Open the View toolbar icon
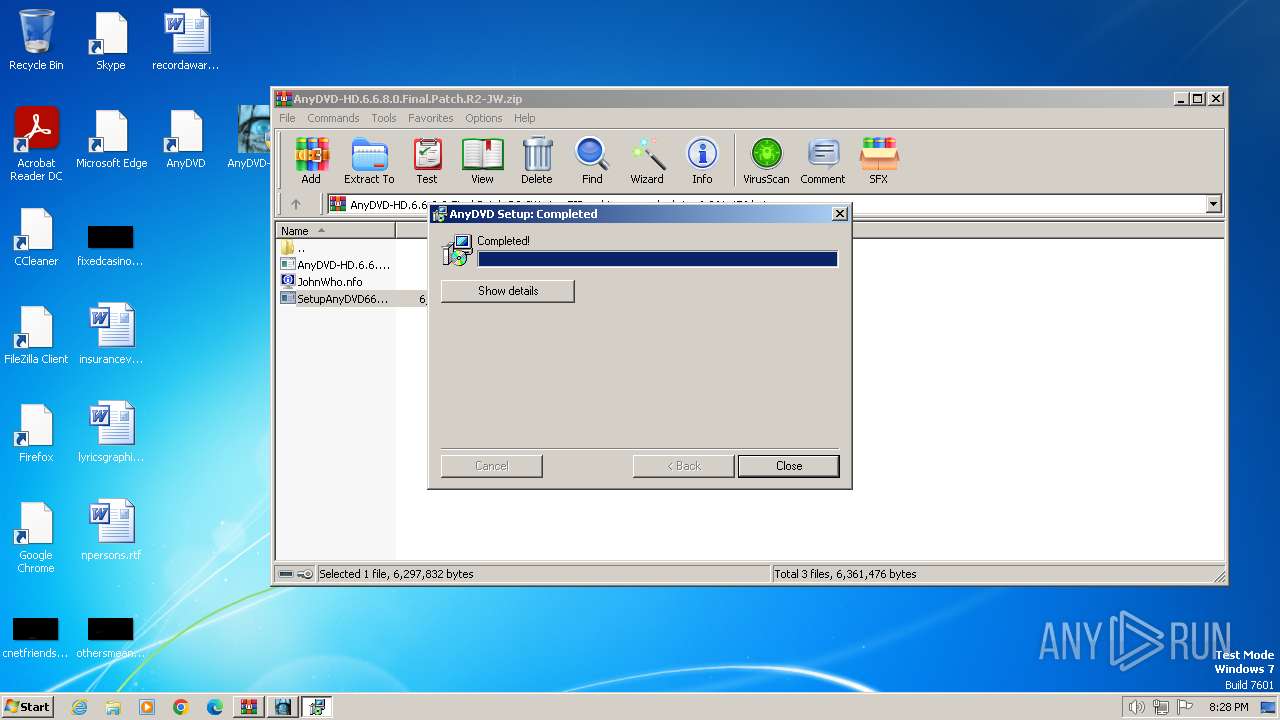 482,161
